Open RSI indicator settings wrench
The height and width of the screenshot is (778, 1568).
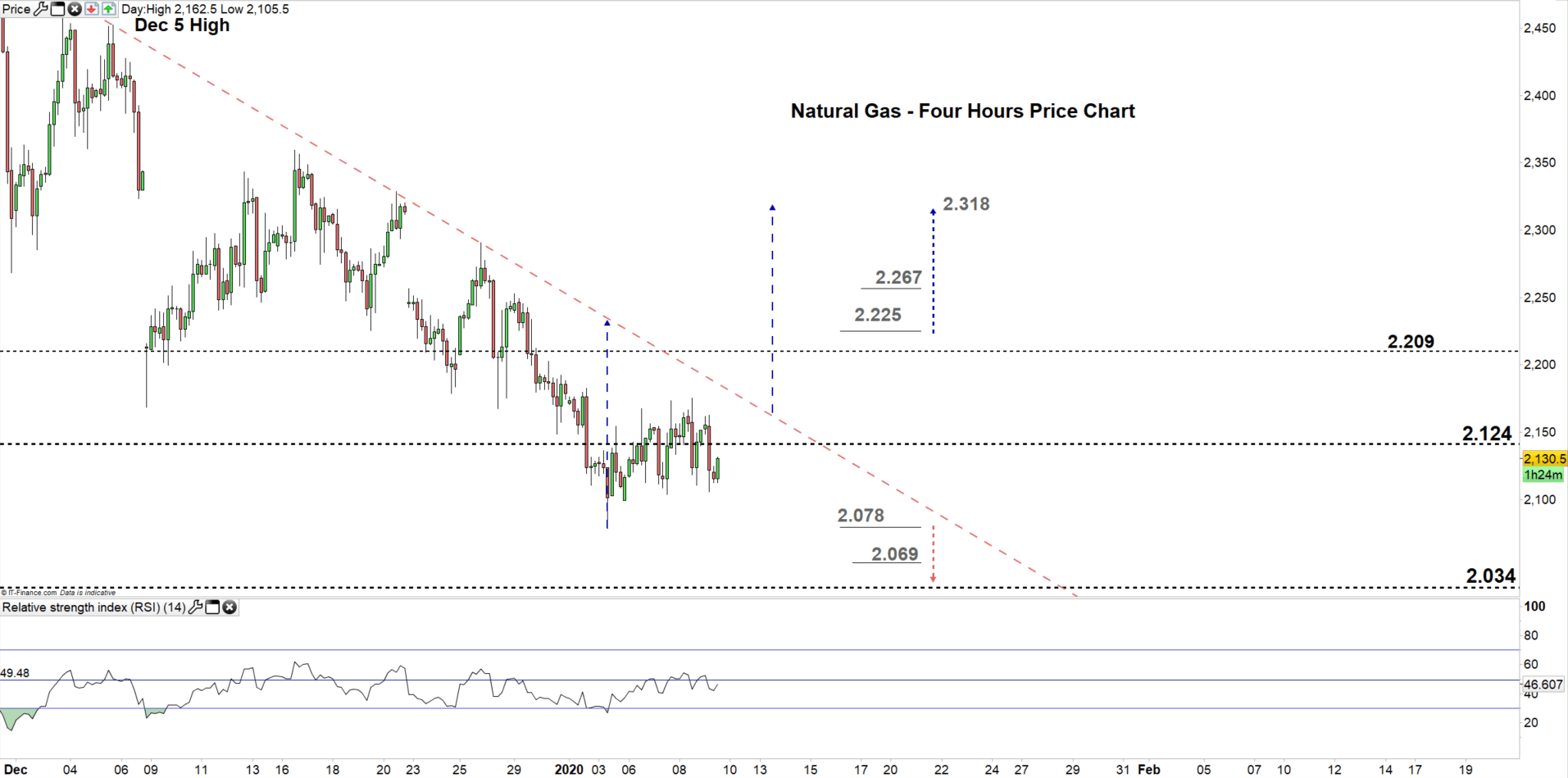pyautogui.click(x=195, y=607)
